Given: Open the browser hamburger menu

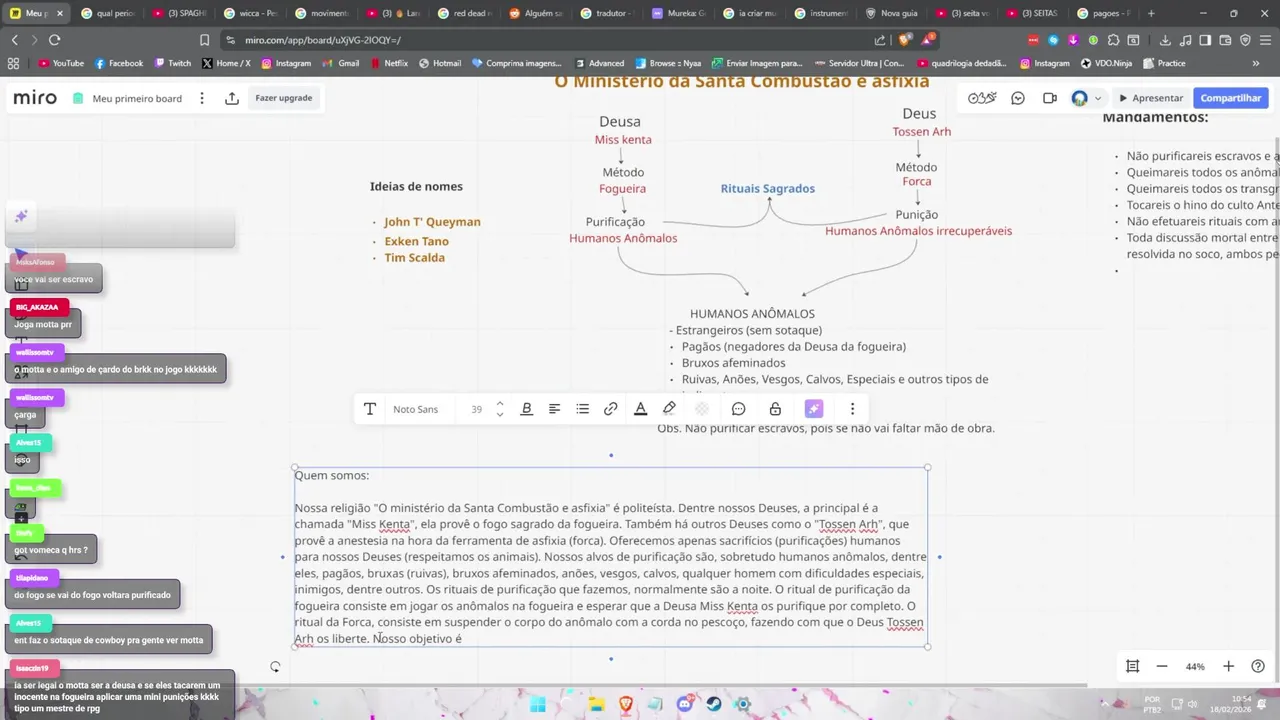Looking at the screenshot, I should tap(1265, 40).
